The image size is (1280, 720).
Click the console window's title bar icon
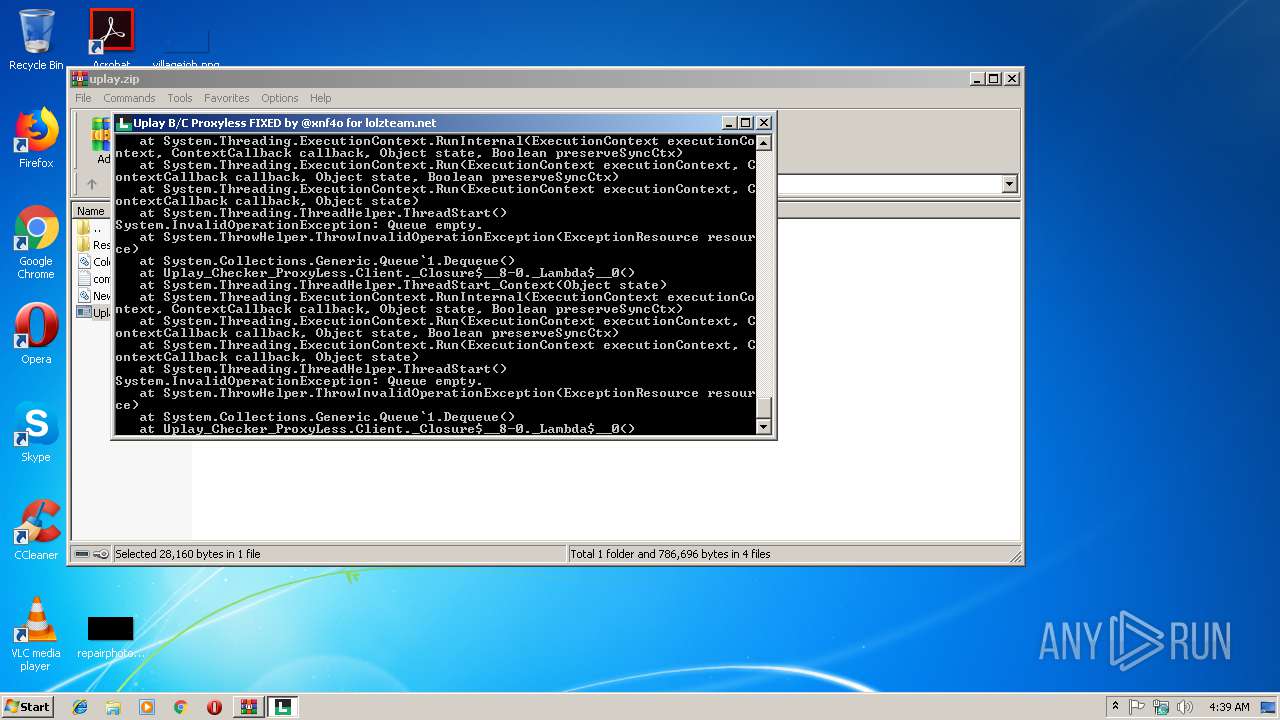[124, 123]
